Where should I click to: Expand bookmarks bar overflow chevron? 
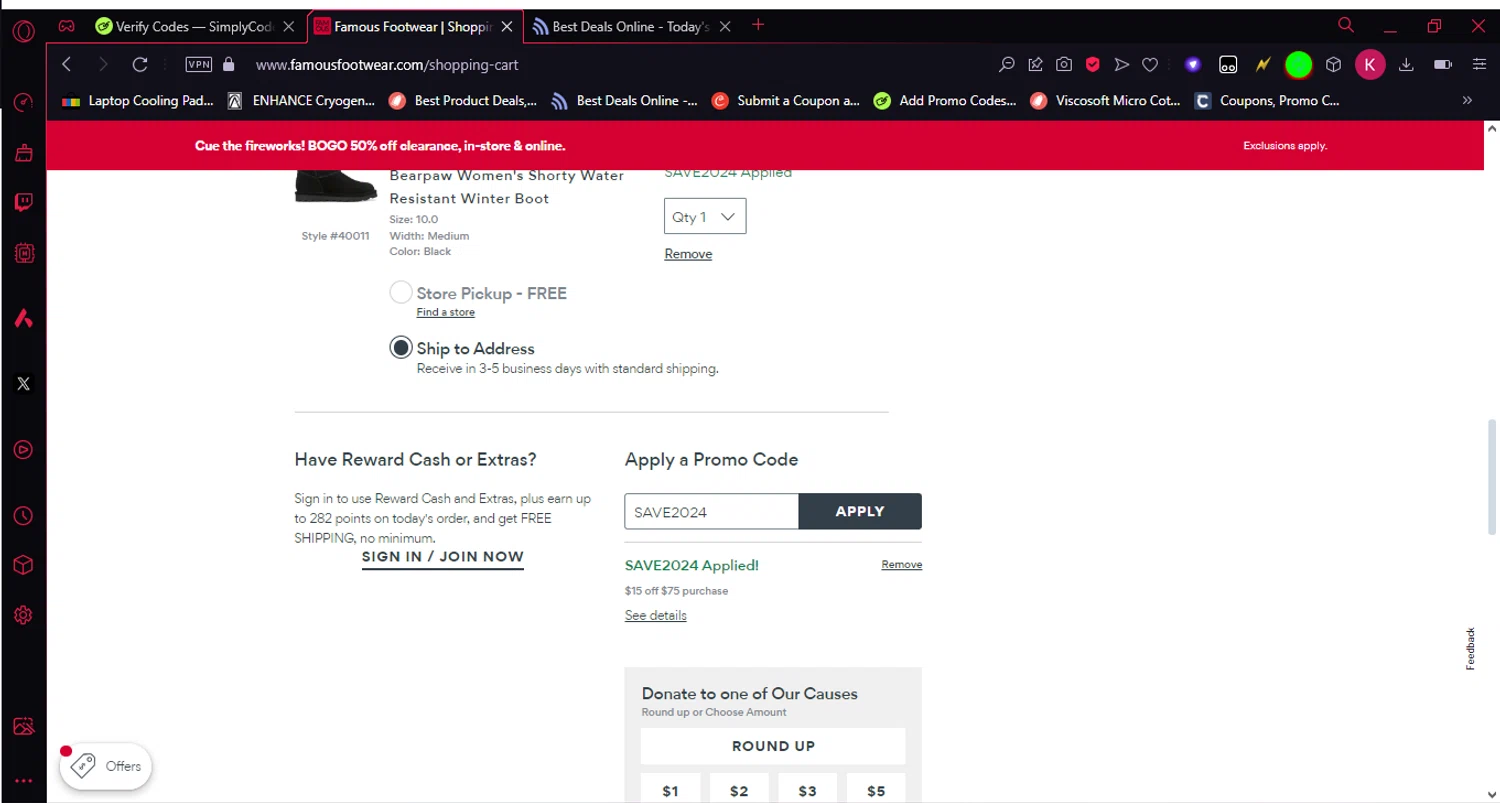[x=1467, y=100]
